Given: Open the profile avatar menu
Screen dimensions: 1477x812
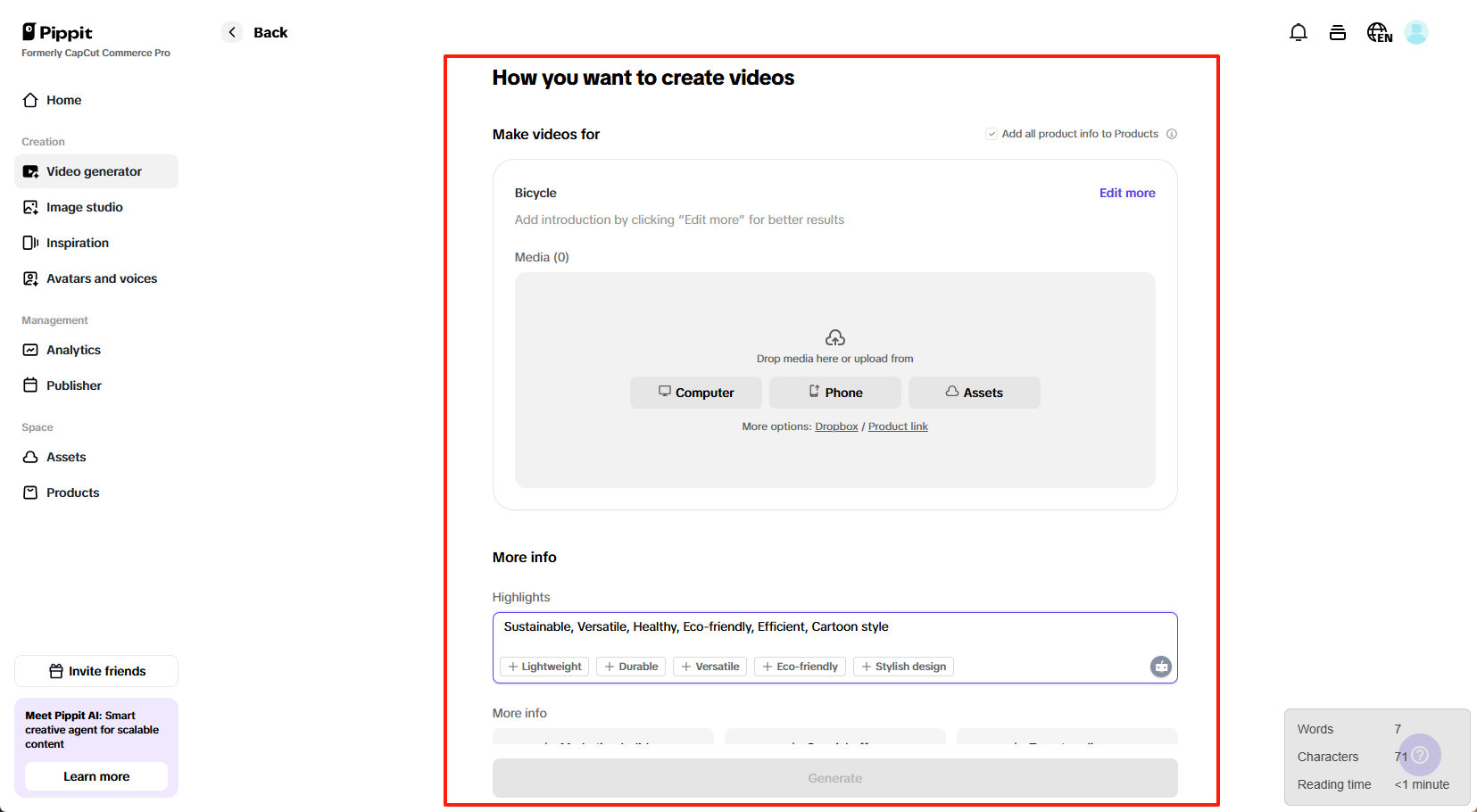Looking at the screenshot, I should [1417, 31].
